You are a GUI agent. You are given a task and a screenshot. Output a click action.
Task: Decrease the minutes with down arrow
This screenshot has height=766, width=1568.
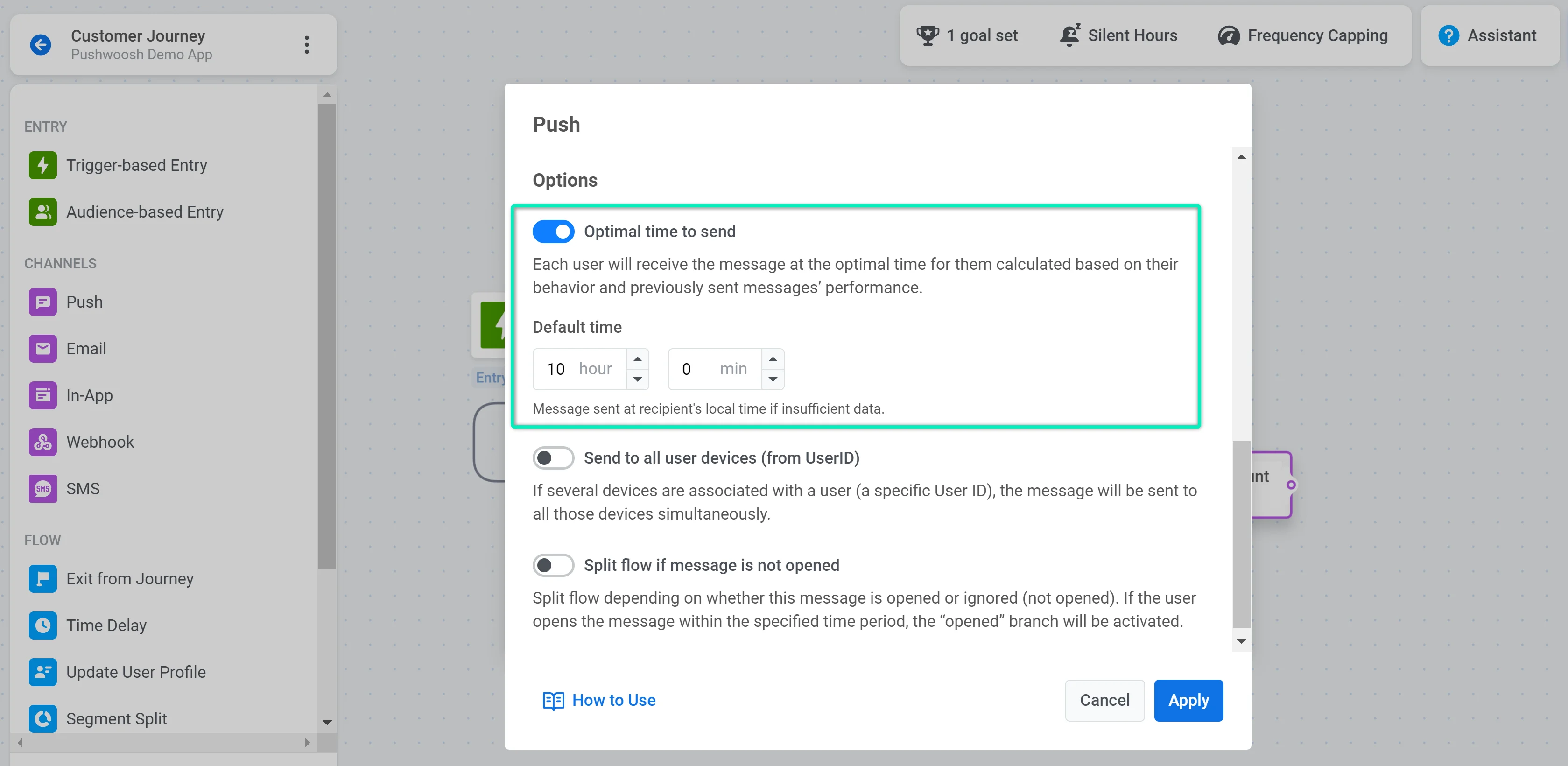tap(773, 379)
